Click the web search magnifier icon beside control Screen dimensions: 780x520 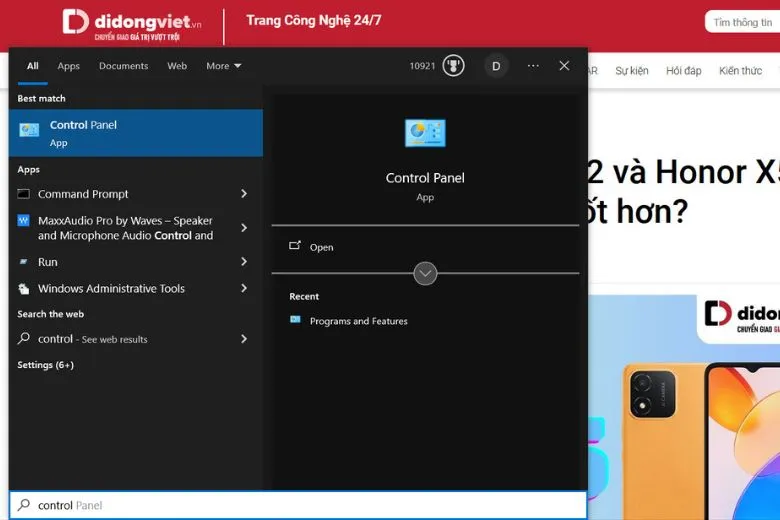pyautogui.click(x=23, y=338)
